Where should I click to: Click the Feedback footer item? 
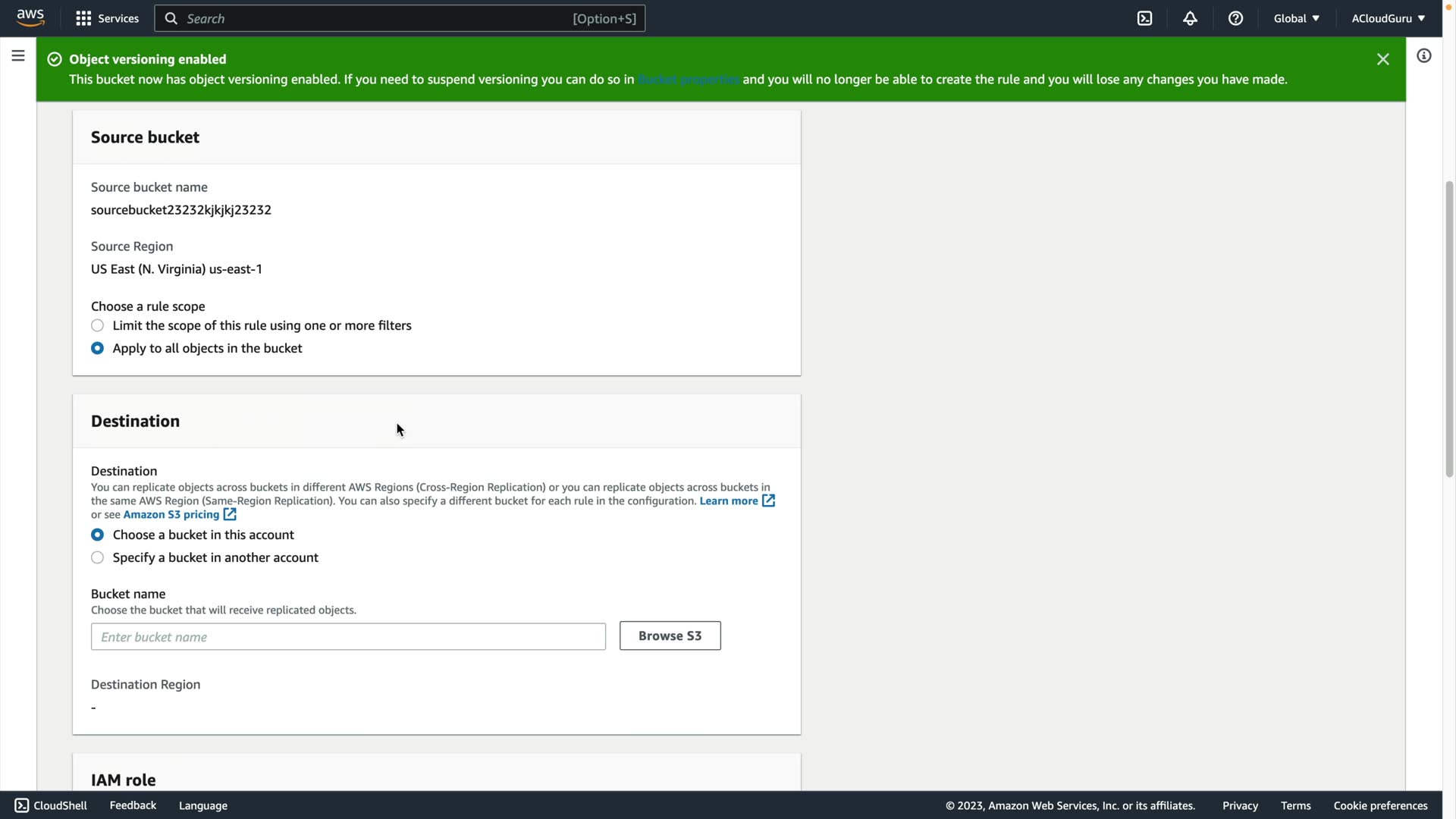click(x=133, y=805)
